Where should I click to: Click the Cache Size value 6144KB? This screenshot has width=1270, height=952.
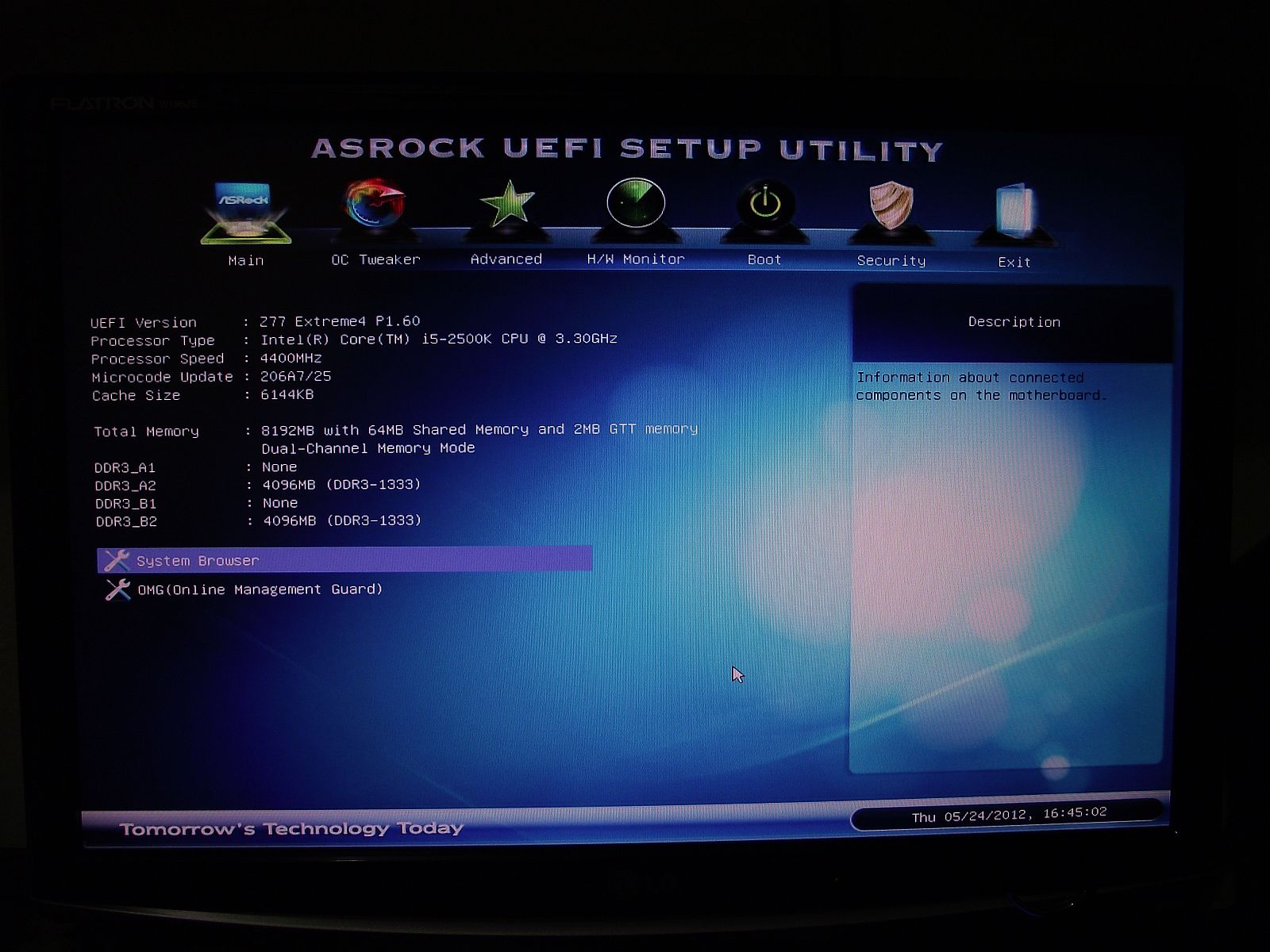[x=287, y=394]
